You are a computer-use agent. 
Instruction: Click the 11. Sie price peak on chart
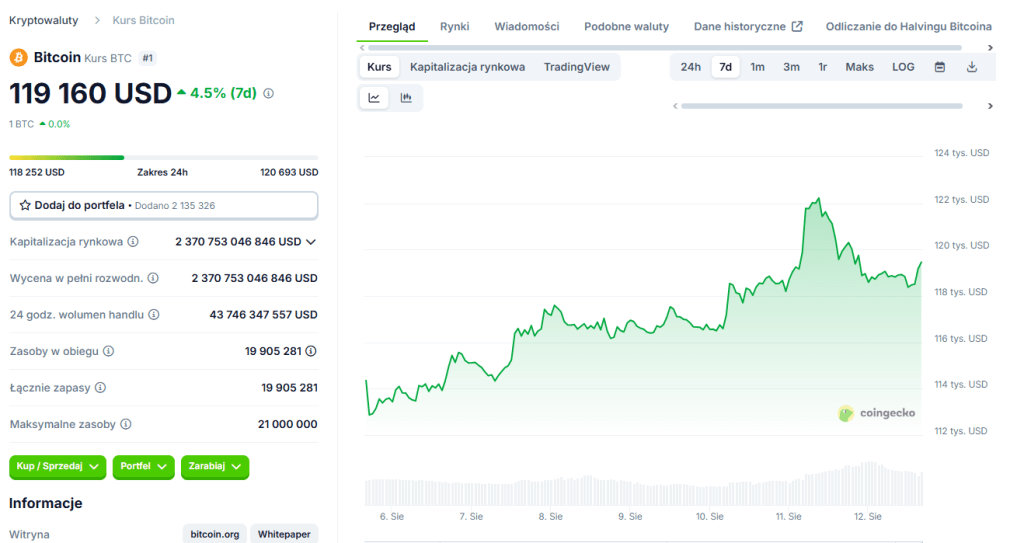point(818,199)
